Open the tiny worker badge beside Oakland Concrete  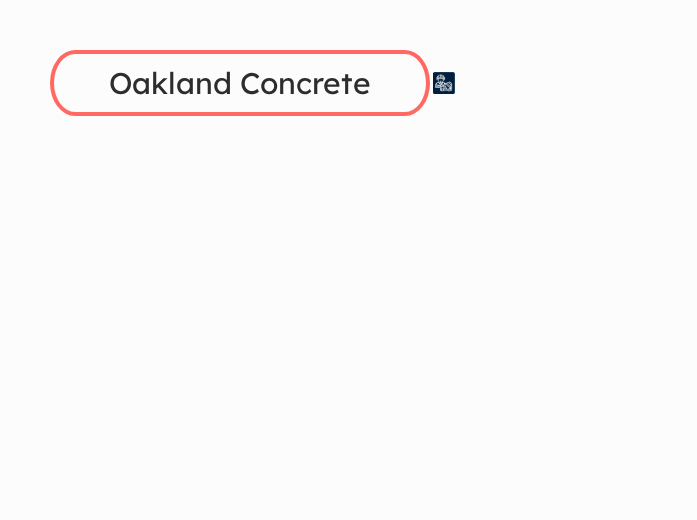[x=444, y=83]
